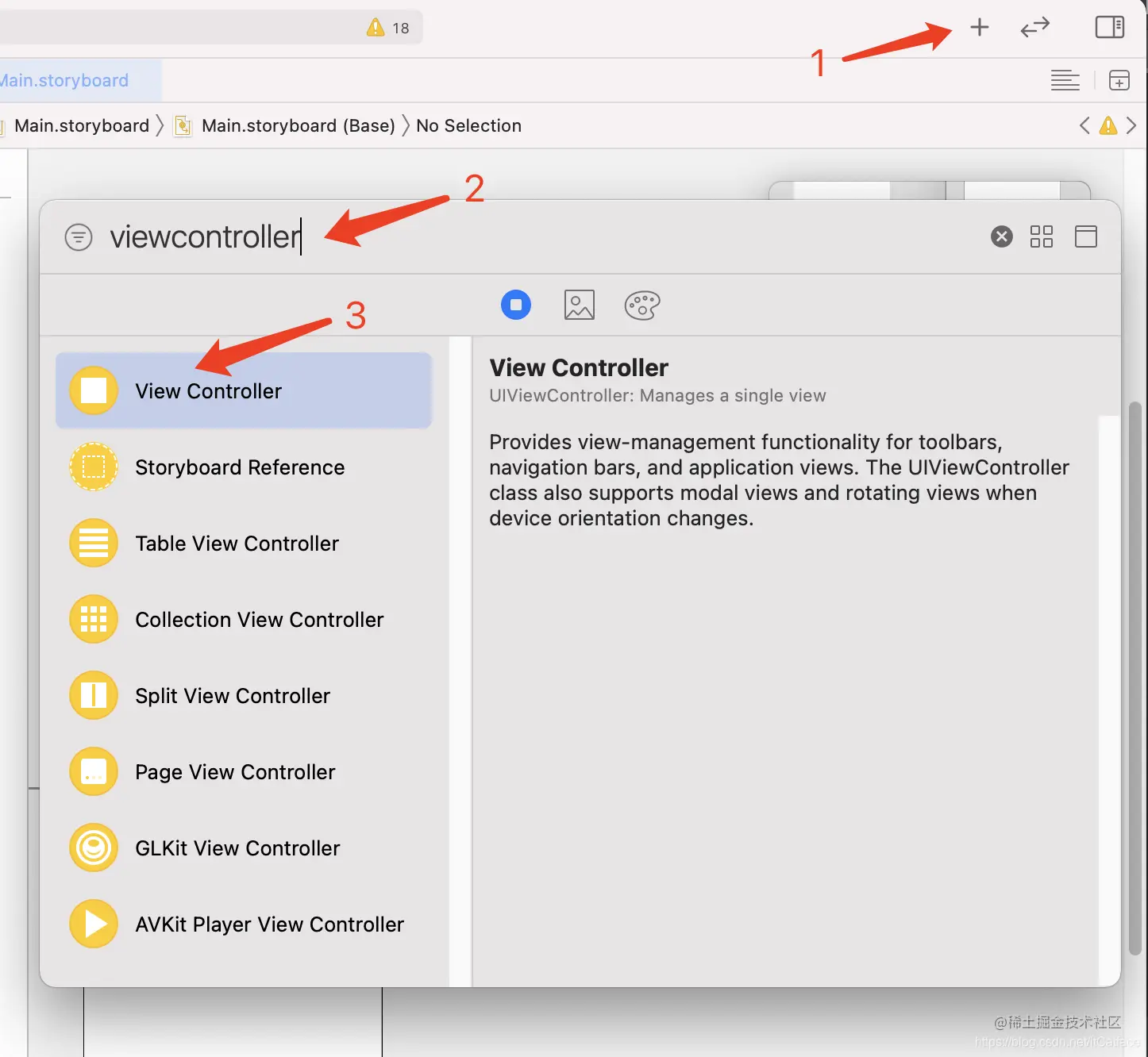
Task: Select GLKit View Controller item
Action: pos(244,848)
